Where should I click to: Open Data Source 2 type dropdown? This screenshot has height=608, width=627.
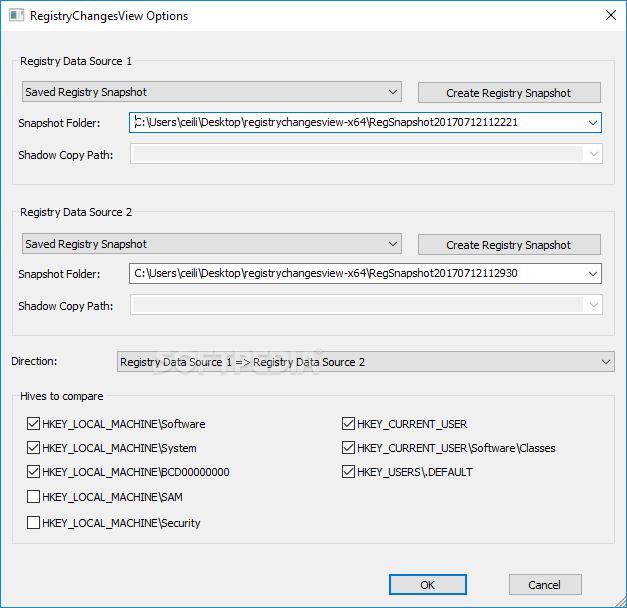click(x=212, y=244)
